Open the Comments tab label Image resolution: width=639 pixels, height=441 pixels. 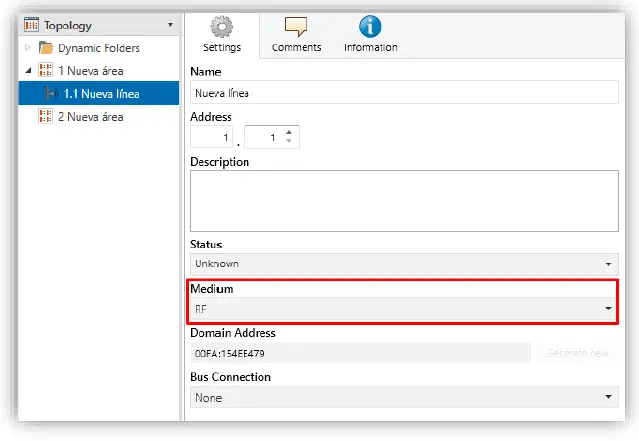(296, 47)
